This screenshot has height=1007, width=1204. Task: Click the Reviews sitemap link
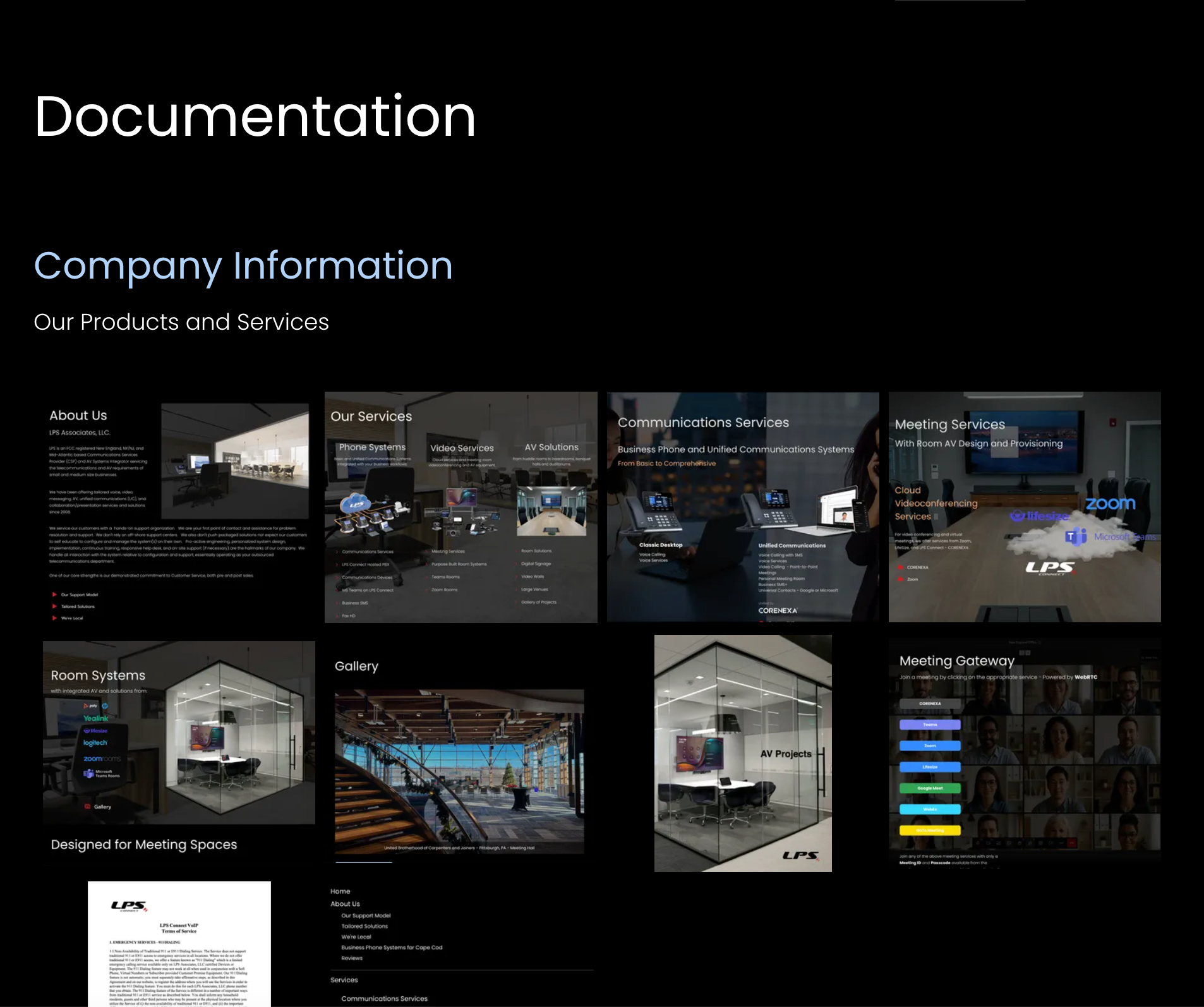(352, 958)
